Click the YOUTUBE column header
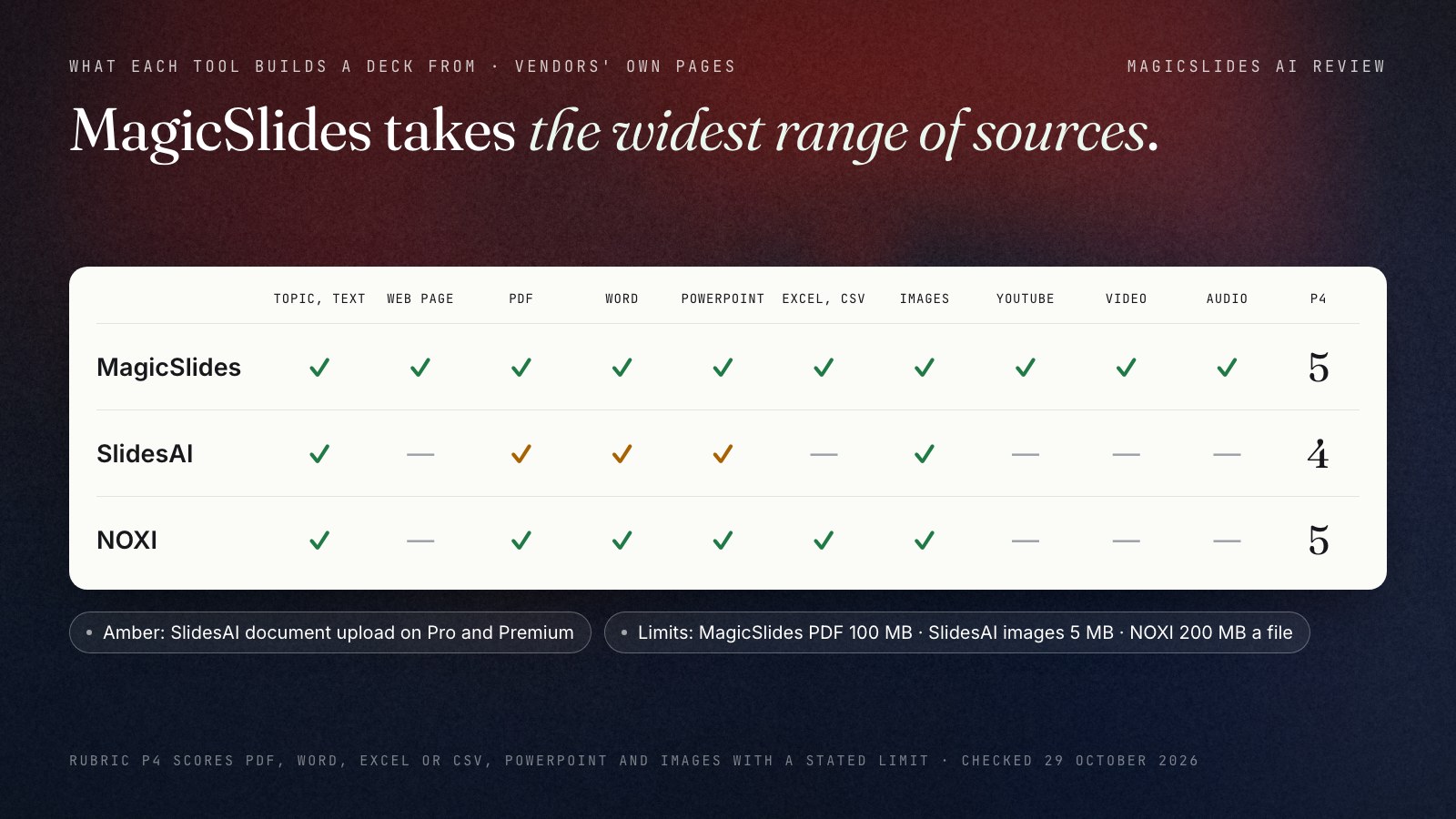 (1026, 298)
